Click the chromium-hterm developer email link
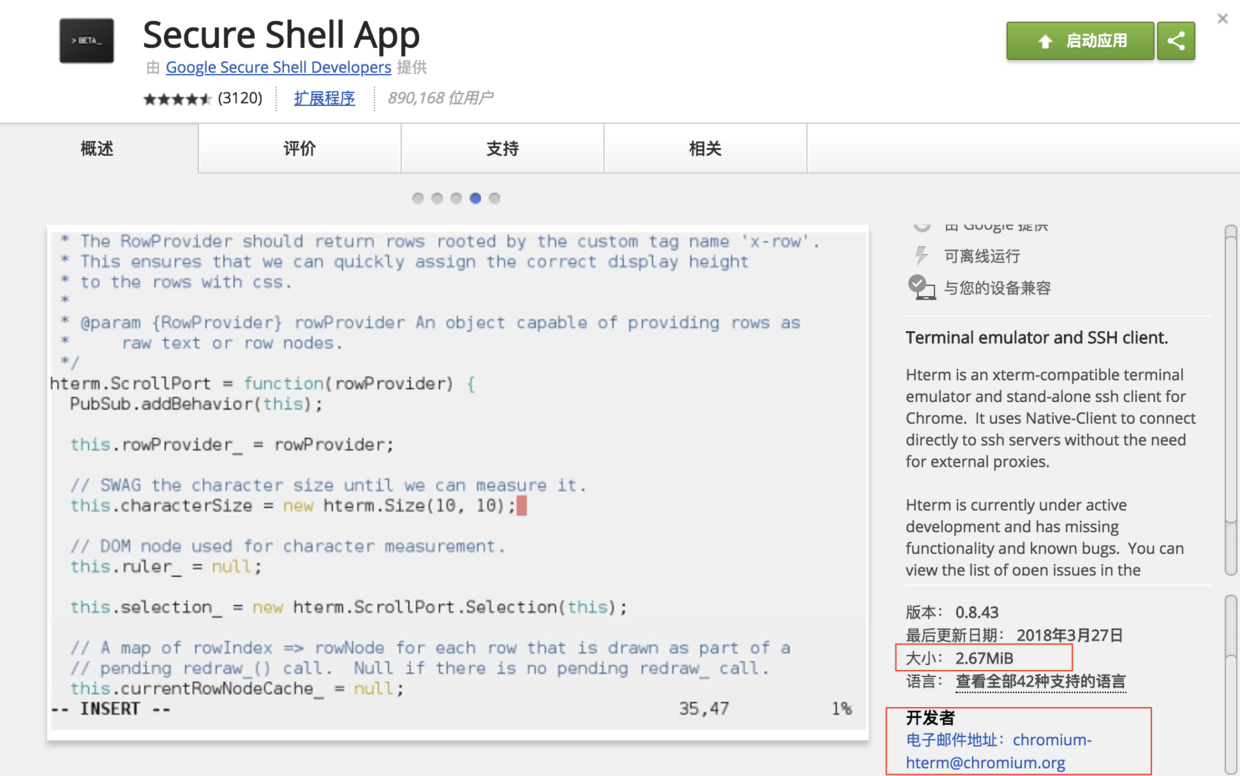This screenshot has width=1240, height=776. click(x=999, y=751)
